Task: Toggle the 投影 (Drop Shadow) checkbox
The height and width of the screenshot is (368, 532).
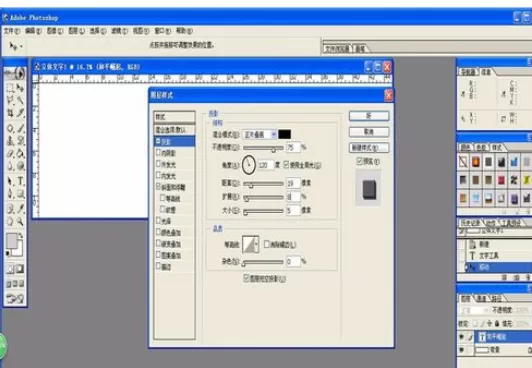Action: tap(158, 141)
